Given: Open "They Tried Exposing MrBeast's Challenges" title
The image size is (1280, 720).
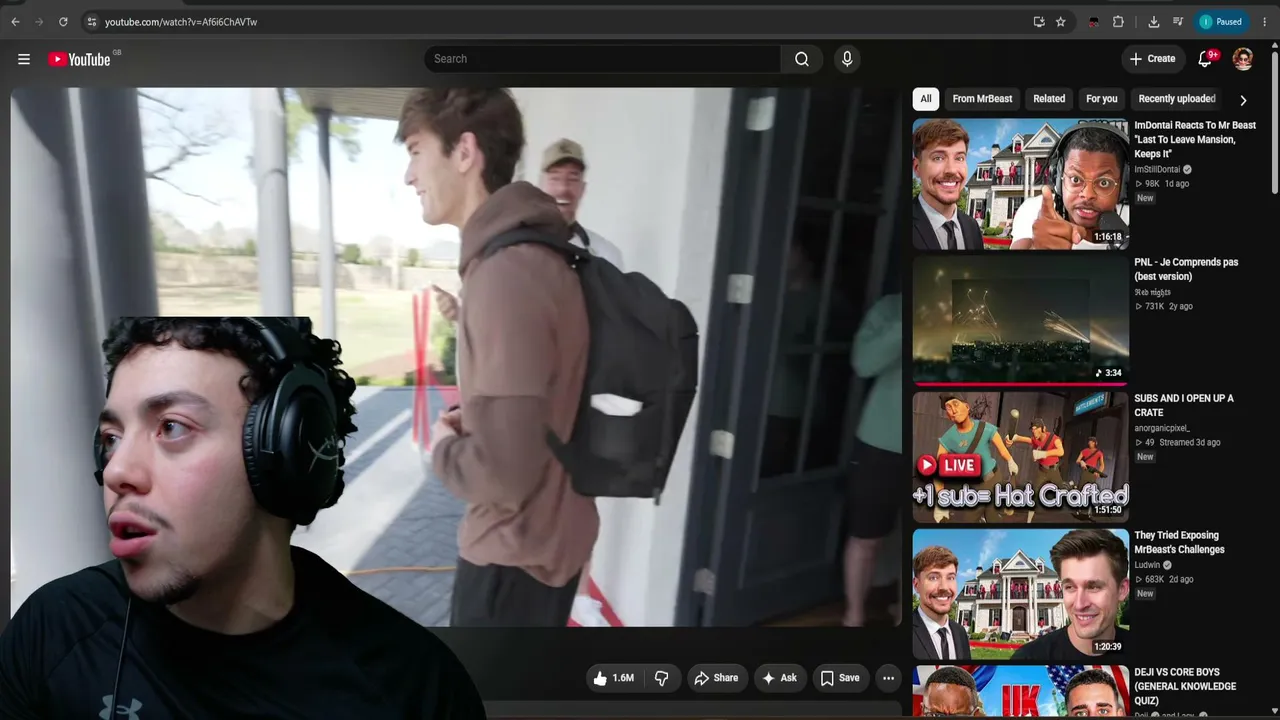Looking at the screenshot, I should (1179, 542).
